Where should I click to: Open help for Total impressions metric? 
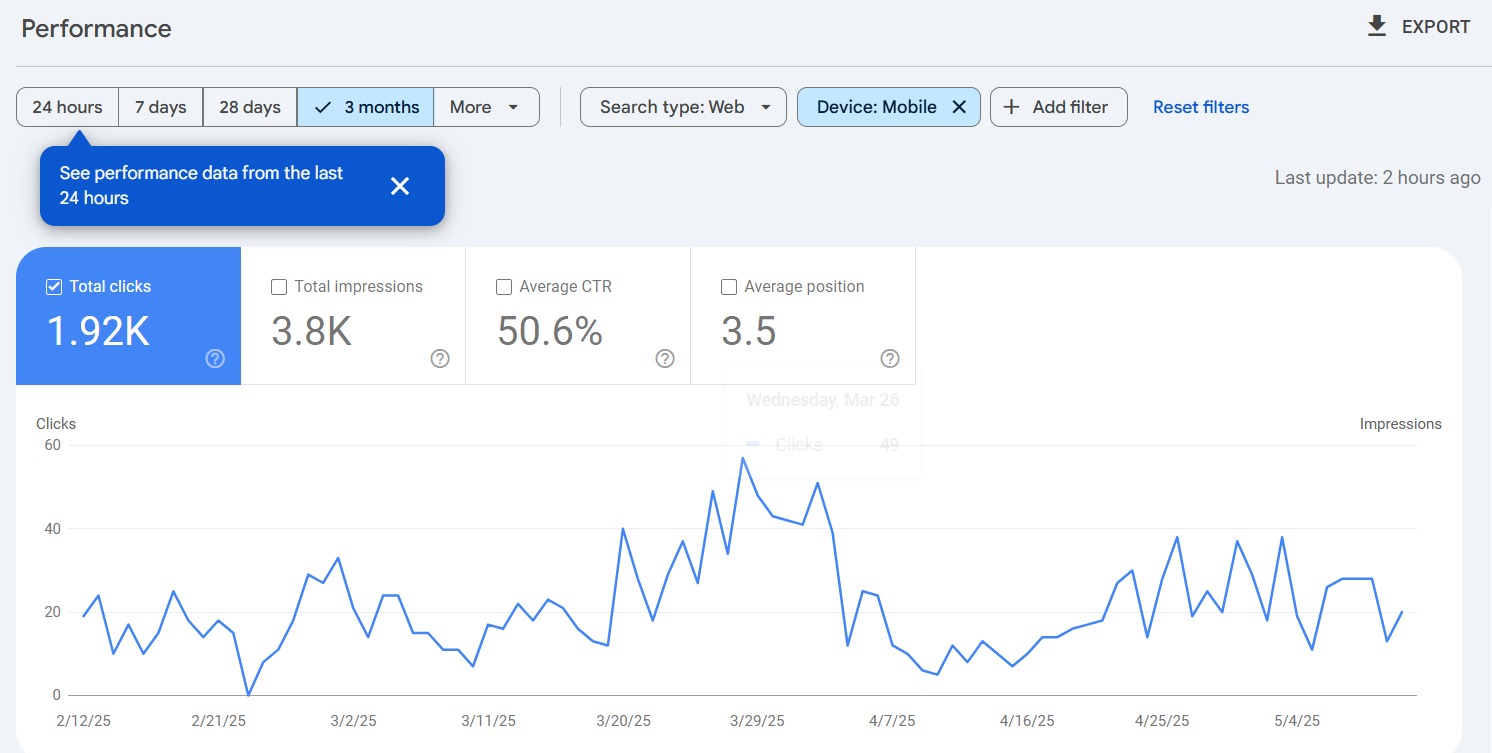click(440, 358)
